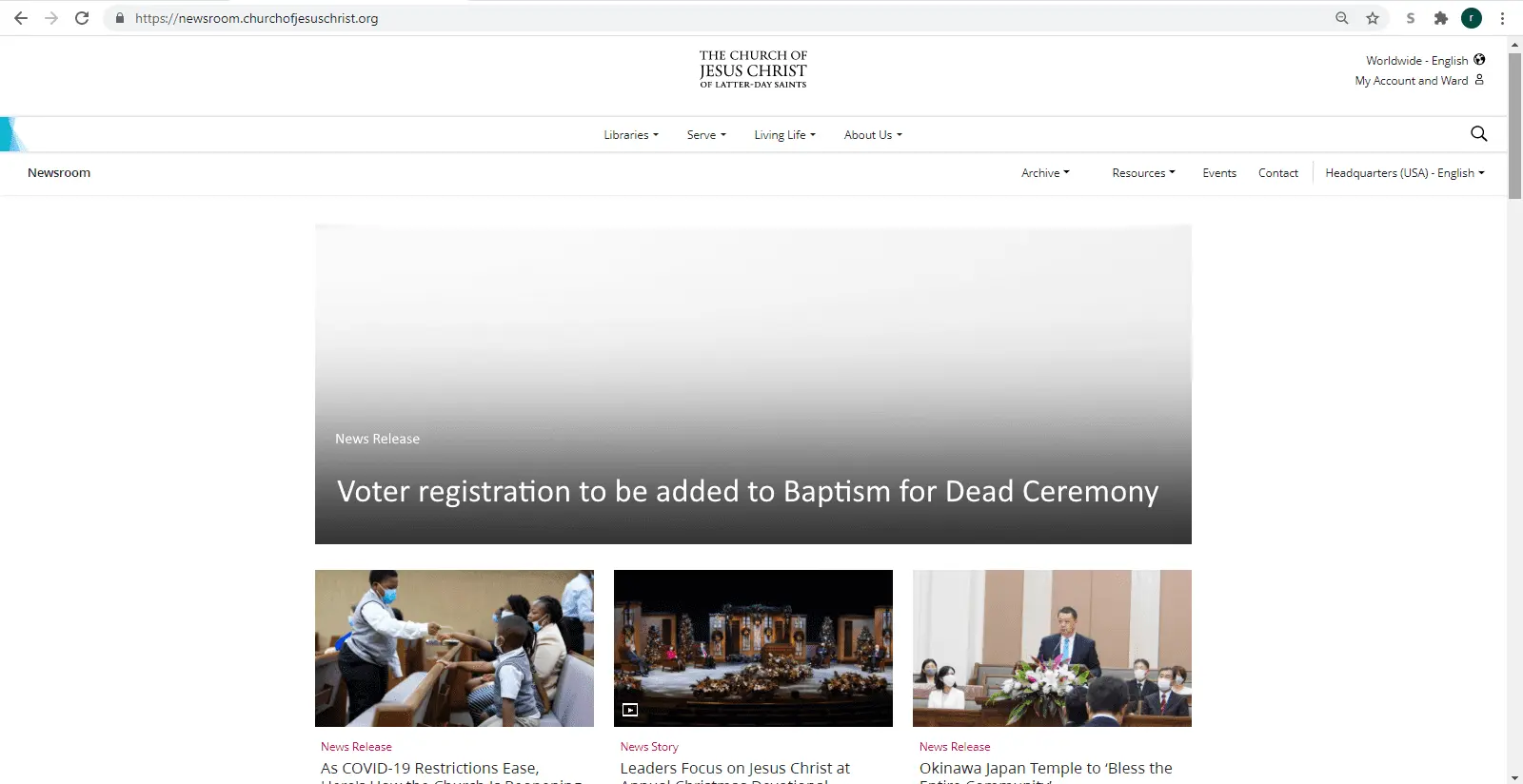Open the browser zoom magnifier icon
The image size is (1523, 784).
click(x=1342, y=18)
